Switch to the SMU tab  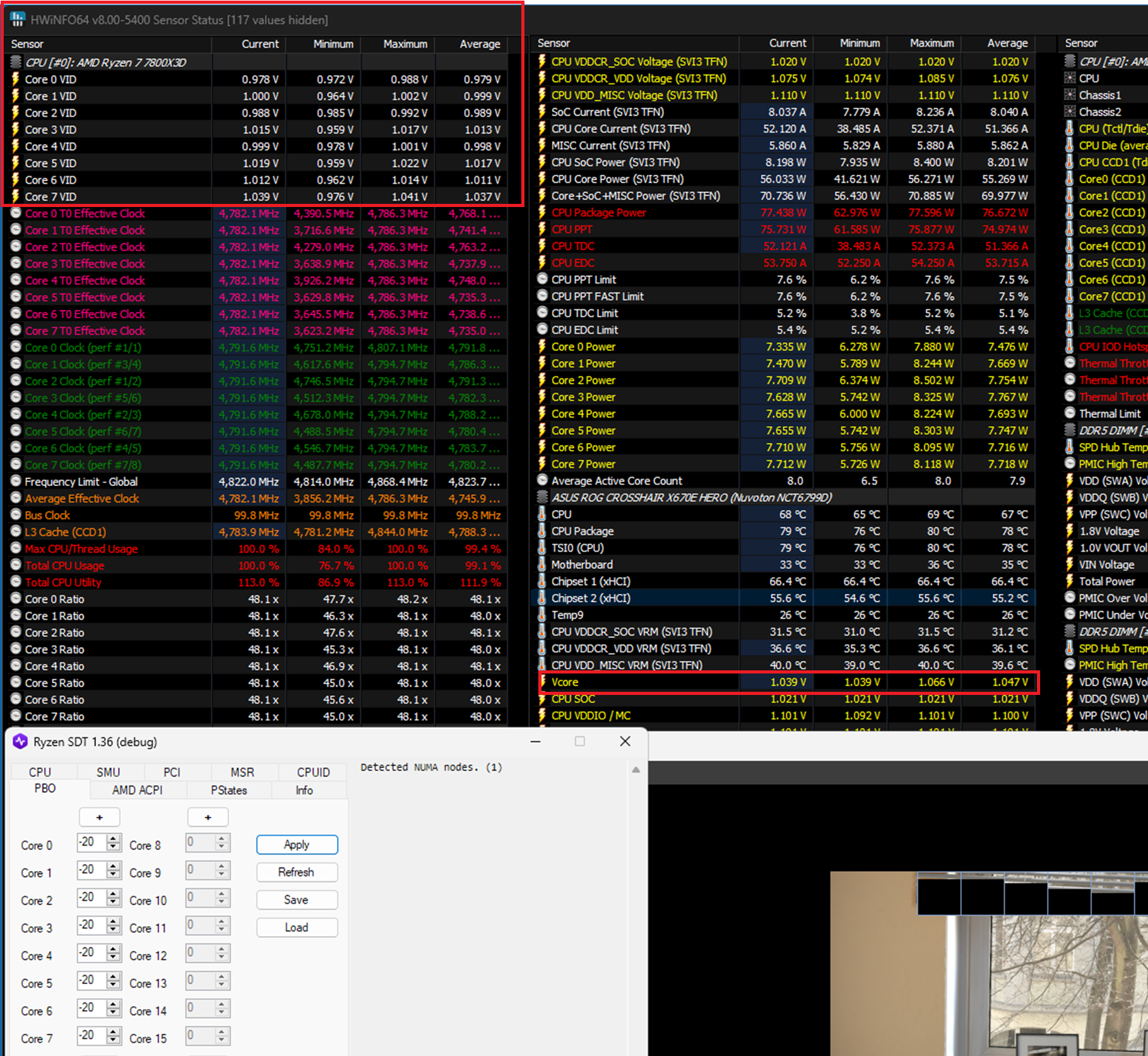click(x=109, y=772)
